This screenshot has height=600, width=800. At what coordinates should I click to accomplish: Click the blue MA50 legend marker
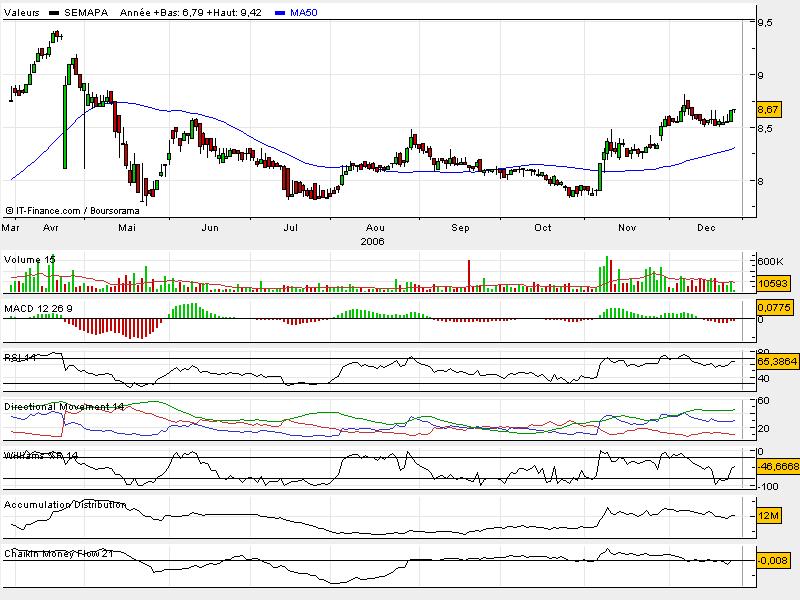[x=280, y=13]
